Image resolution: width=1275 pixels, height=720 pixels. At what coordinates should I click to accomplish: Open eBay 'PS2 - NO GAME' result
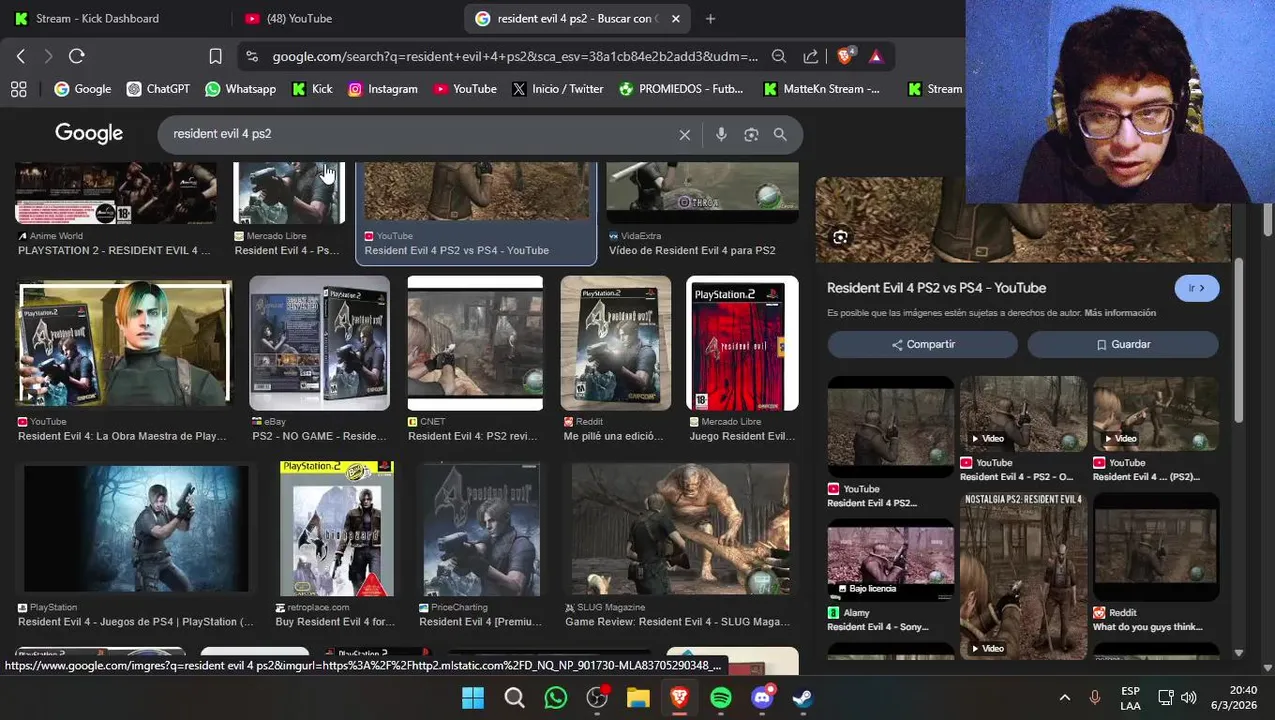pos(320,343)
